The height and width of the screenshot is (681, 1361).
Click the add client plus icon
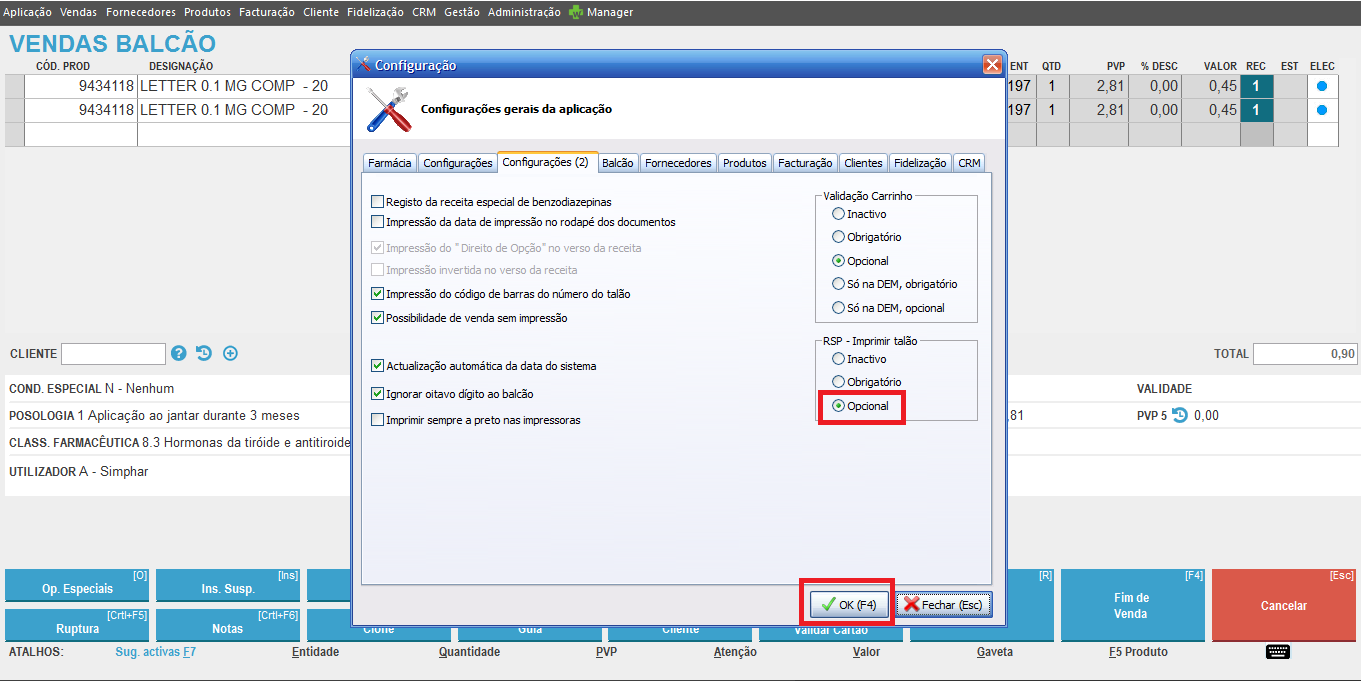(230, 353)
